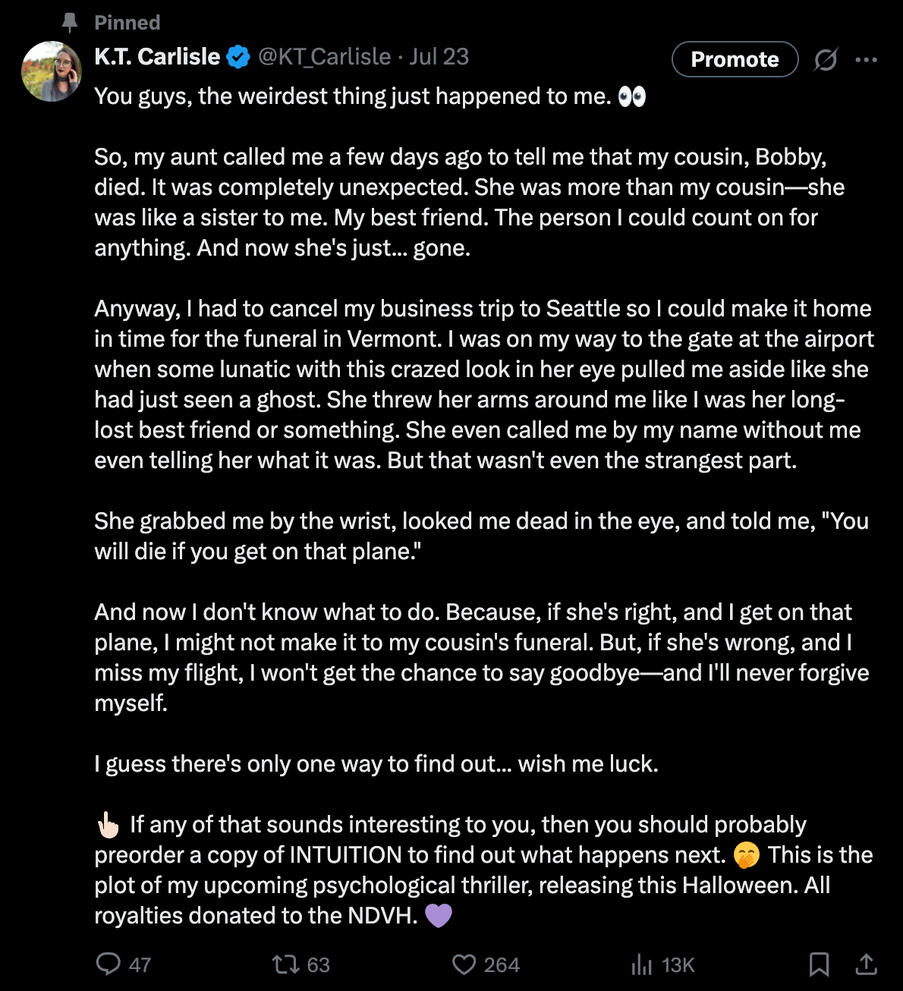Open the K.T. Carlisle display name link
903x991 pixels.
point(157,57)
